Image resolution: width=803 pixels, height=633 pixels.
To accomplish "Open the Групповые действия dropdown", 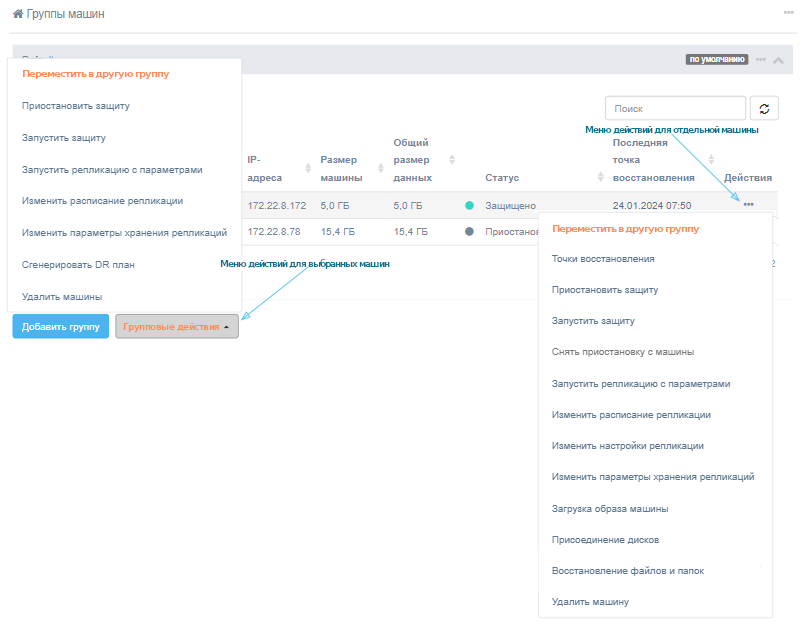I will (x=177, y=326).
